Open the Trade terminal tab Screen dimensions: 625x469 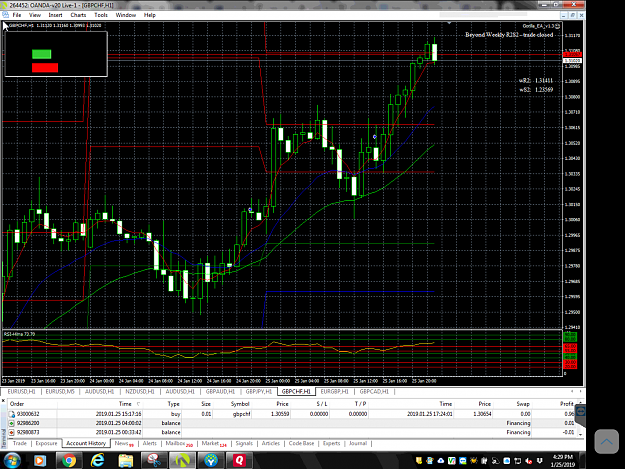coord(20,443)
